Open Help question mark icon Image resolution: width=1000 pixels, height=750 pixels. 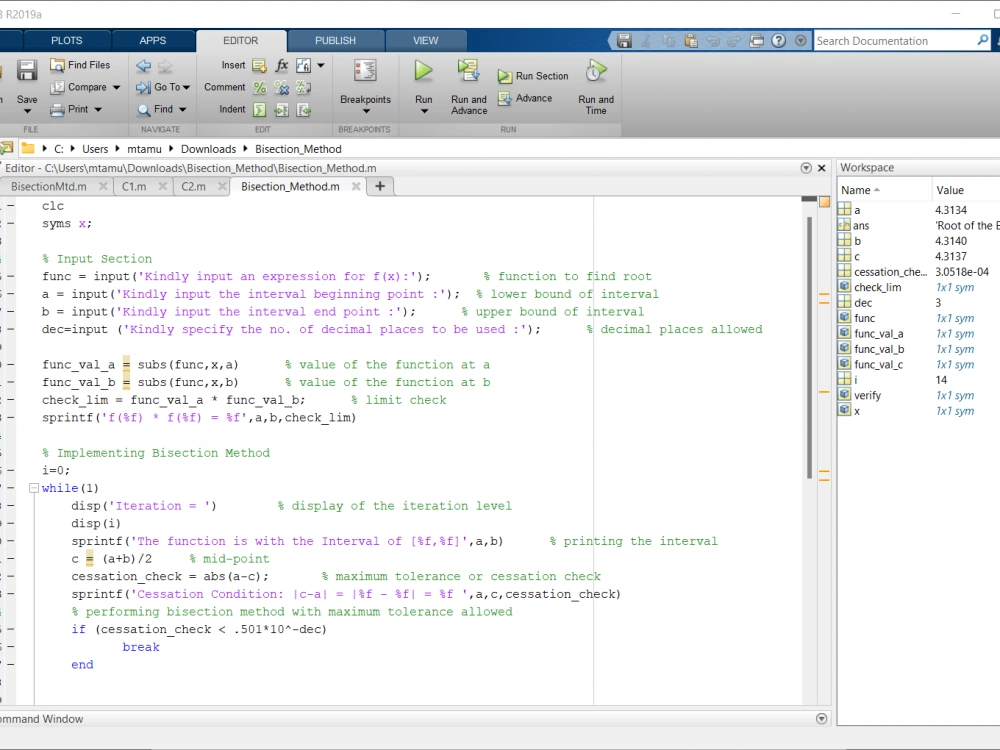pyautogui.click(x=779, y=41)
